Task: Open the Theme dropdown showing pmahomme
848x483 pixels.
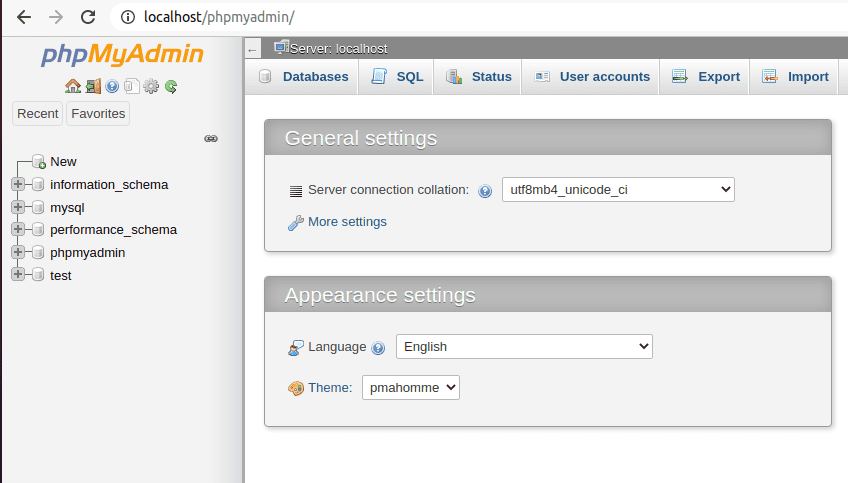Action: (x=410, y=388)
